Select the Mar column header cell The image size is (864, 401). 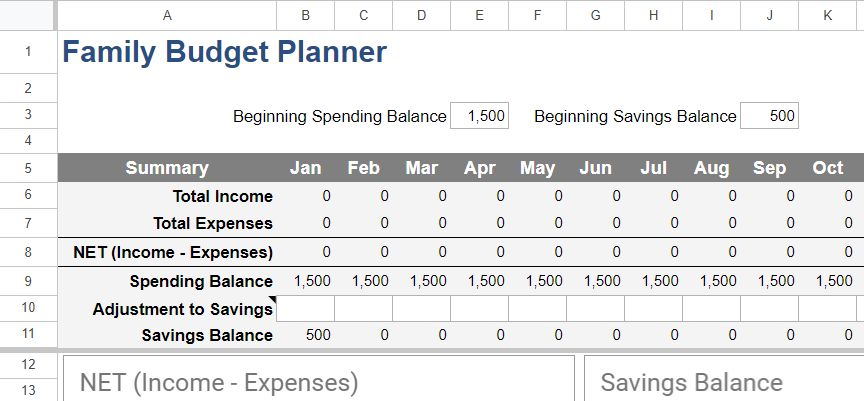(422, 168)
